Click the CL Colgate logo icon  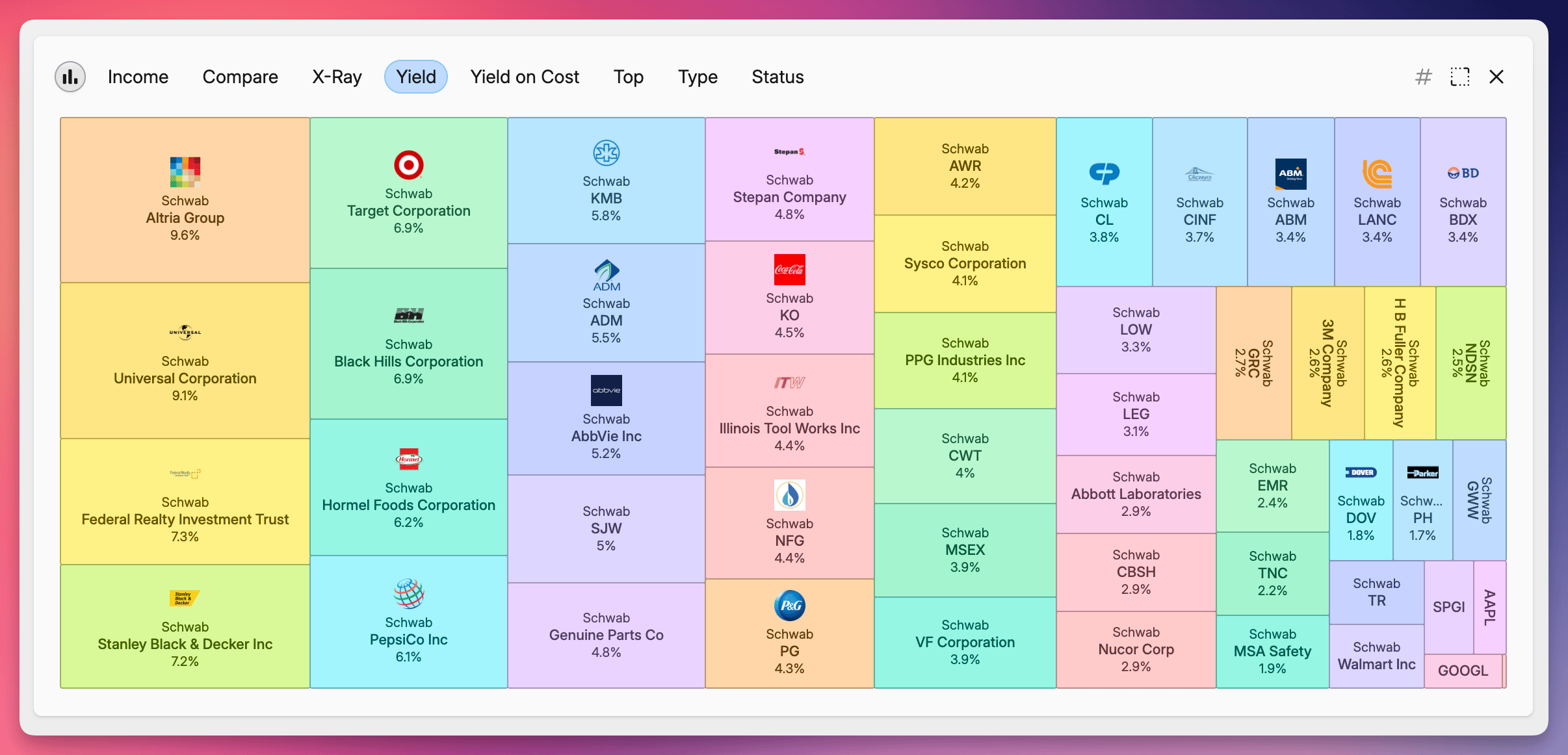1104,174
